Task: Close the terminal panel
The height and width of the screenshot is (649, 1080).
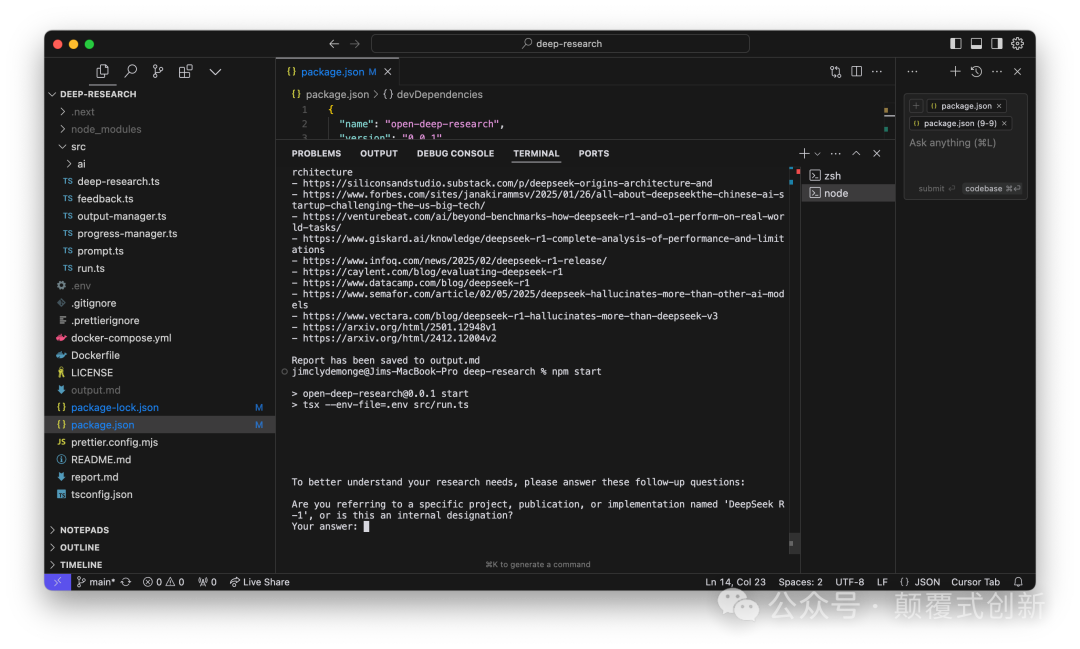Action: tap(877, 154)
